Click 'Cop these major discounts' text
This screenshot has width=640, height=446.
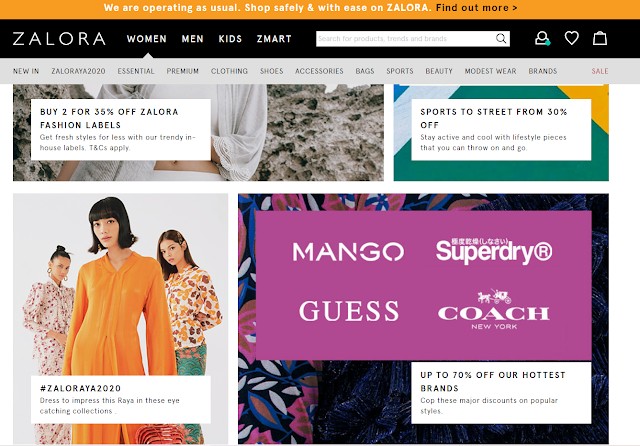click(x=489, y=406)
